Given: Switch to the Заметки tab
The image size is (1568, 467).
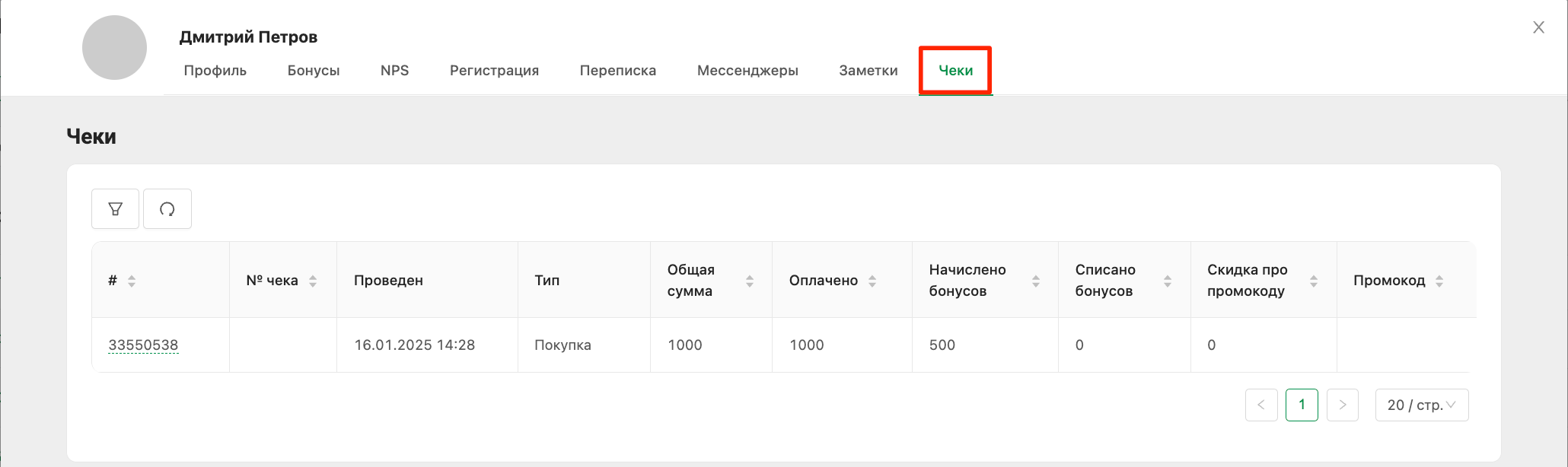Looking at the screenshot, I should pyautogui.click(x=868, y=71).
